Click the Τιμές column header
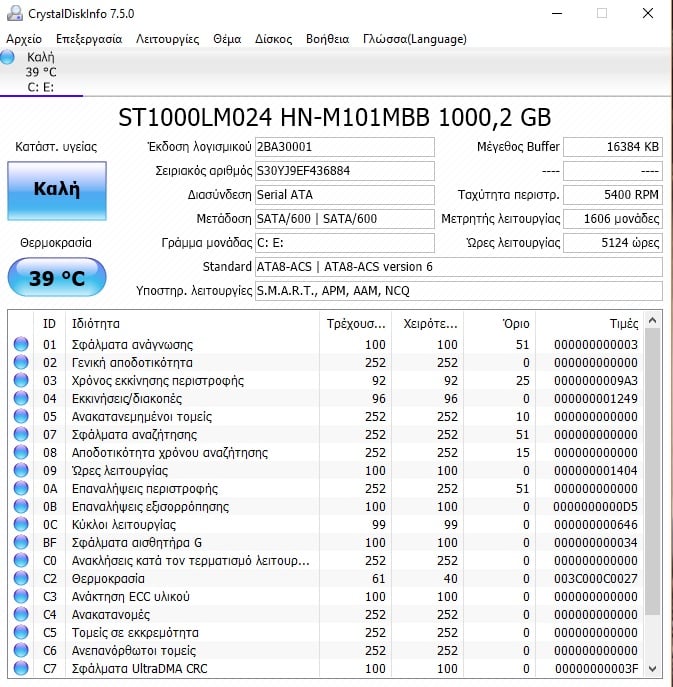This screenshot has width=673, height=687. 589,324
